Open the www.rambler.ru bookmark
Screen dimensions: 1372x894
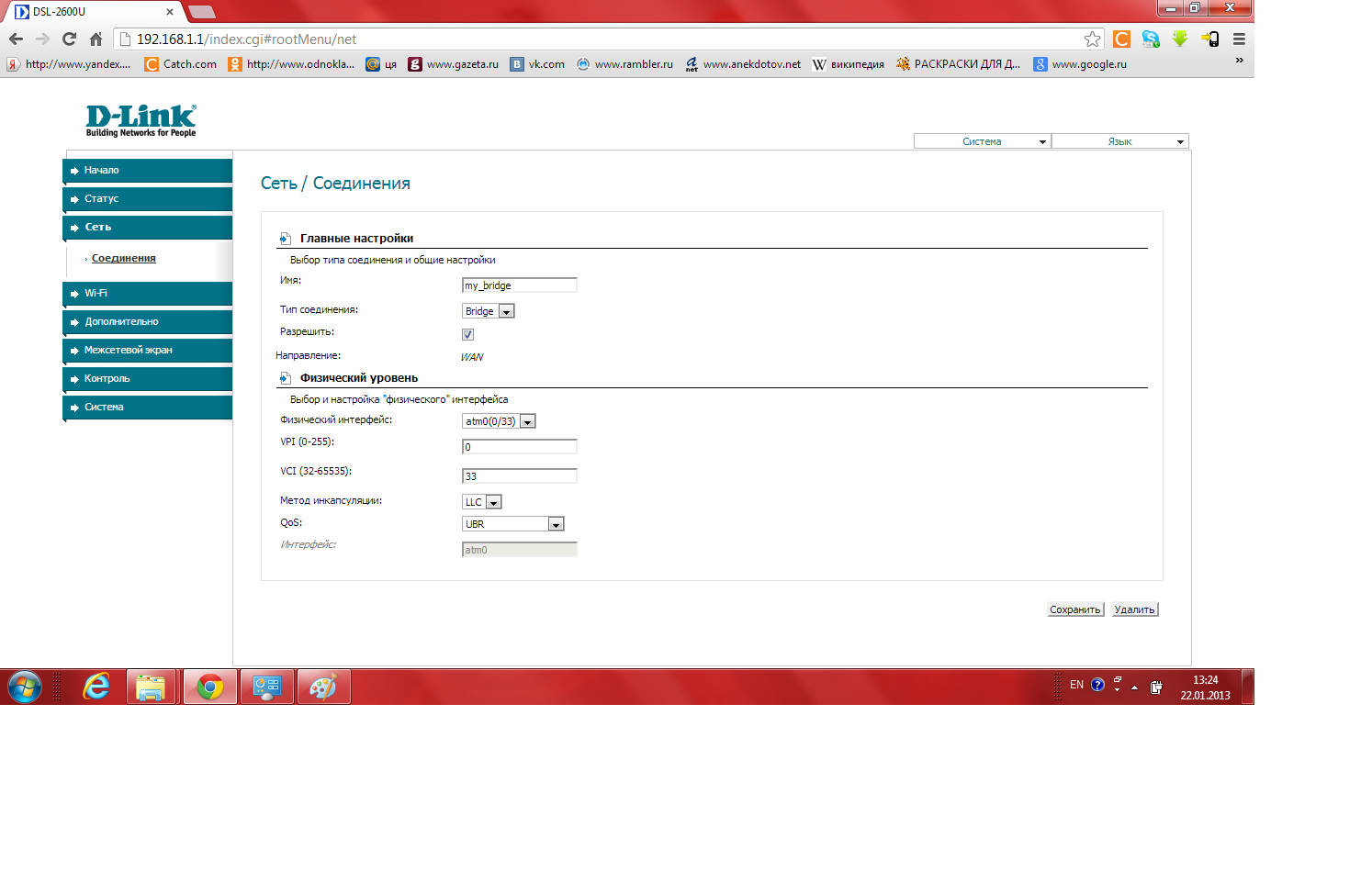point(624,64)
